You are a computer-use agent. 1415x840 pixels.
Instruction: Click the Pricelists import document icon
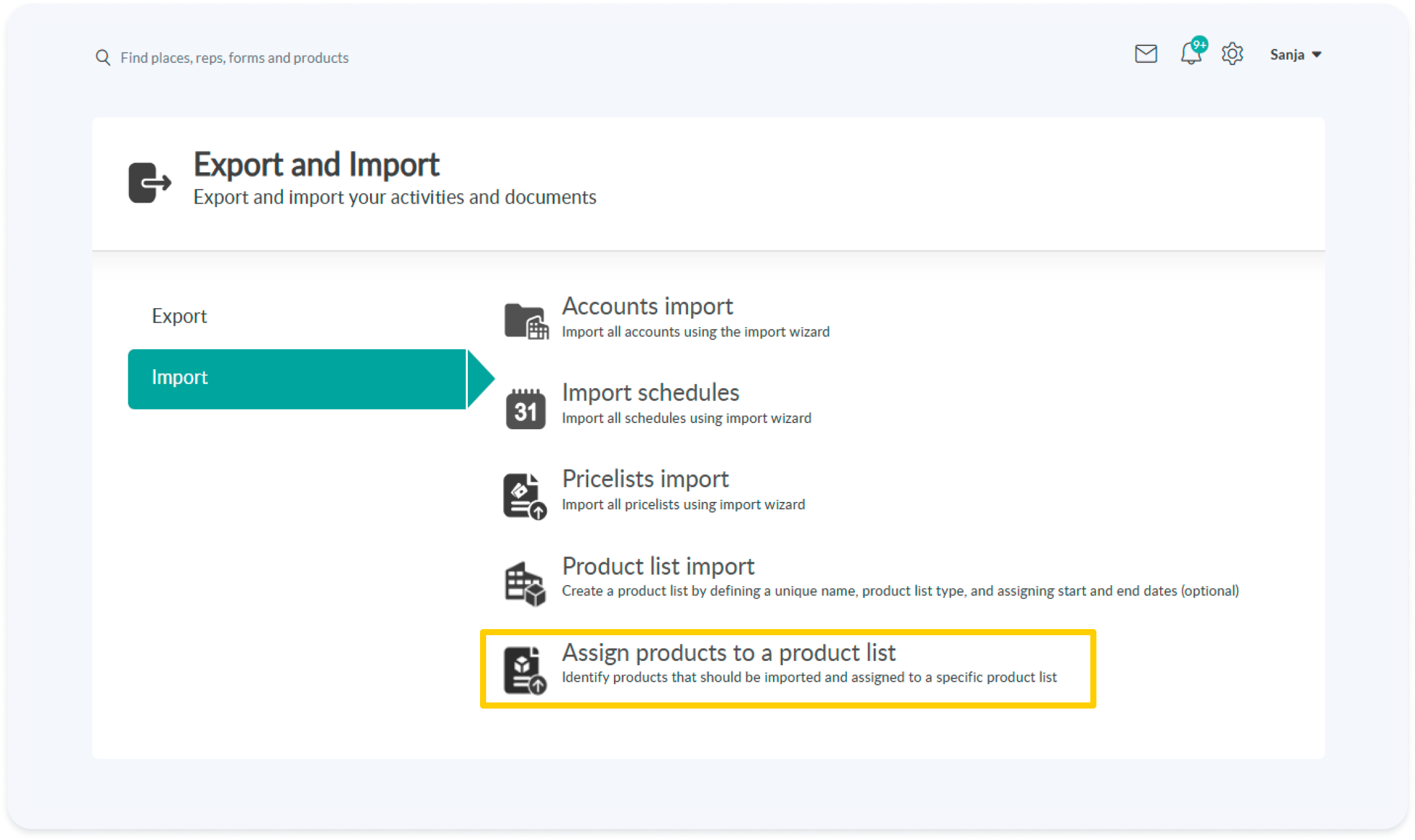point(525,496)
